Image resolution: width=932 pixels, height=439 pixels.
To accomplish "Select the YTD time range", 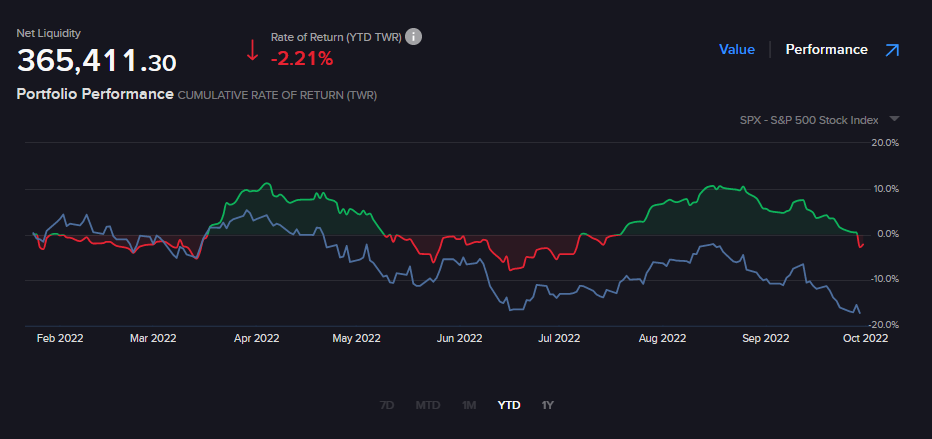I will click(509, 405).
